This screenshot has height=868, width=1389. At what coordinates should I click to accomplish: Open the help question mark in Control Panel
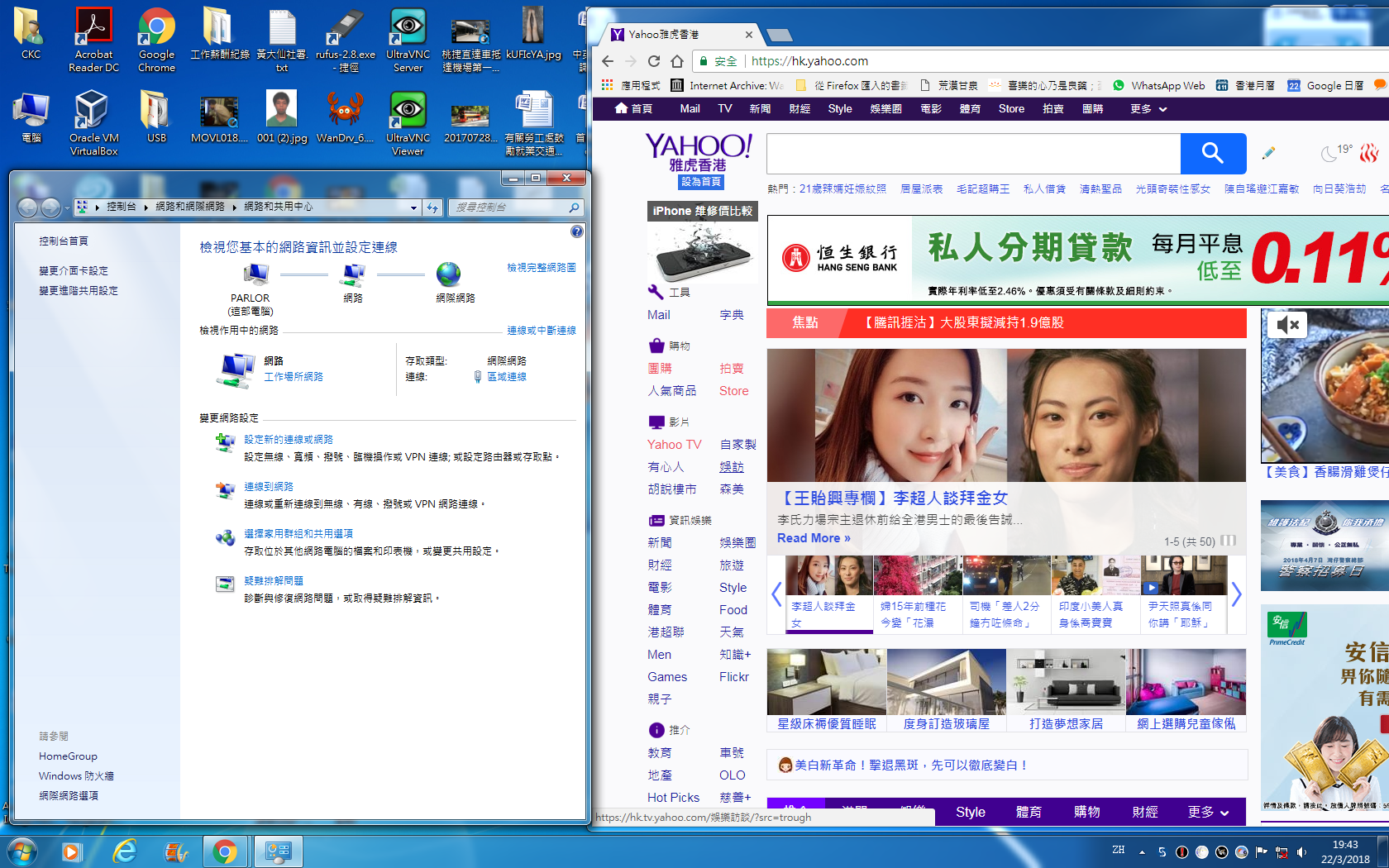tap(577, 232)
